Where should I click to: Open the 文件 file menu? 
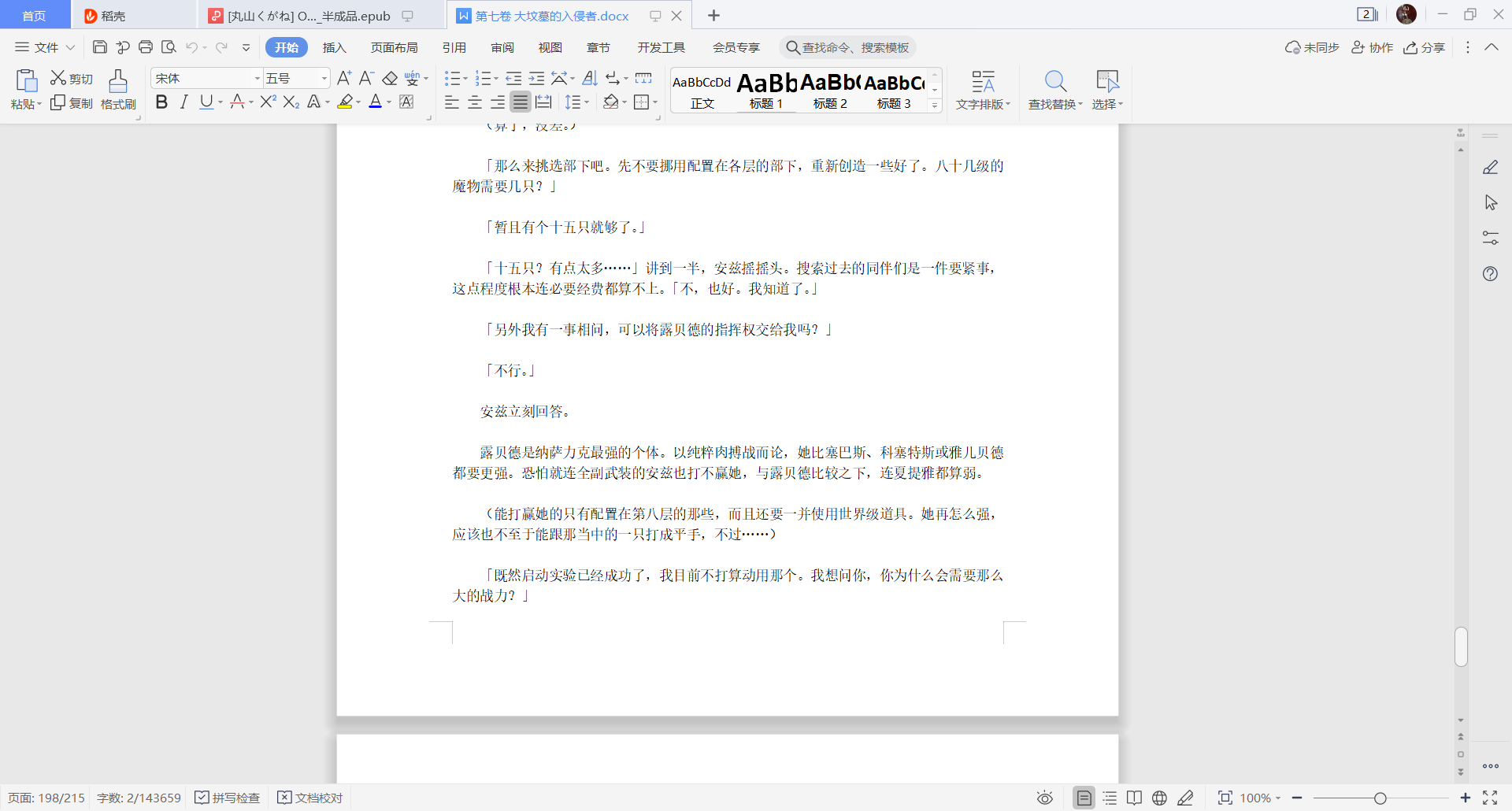(x=45, y=47)
